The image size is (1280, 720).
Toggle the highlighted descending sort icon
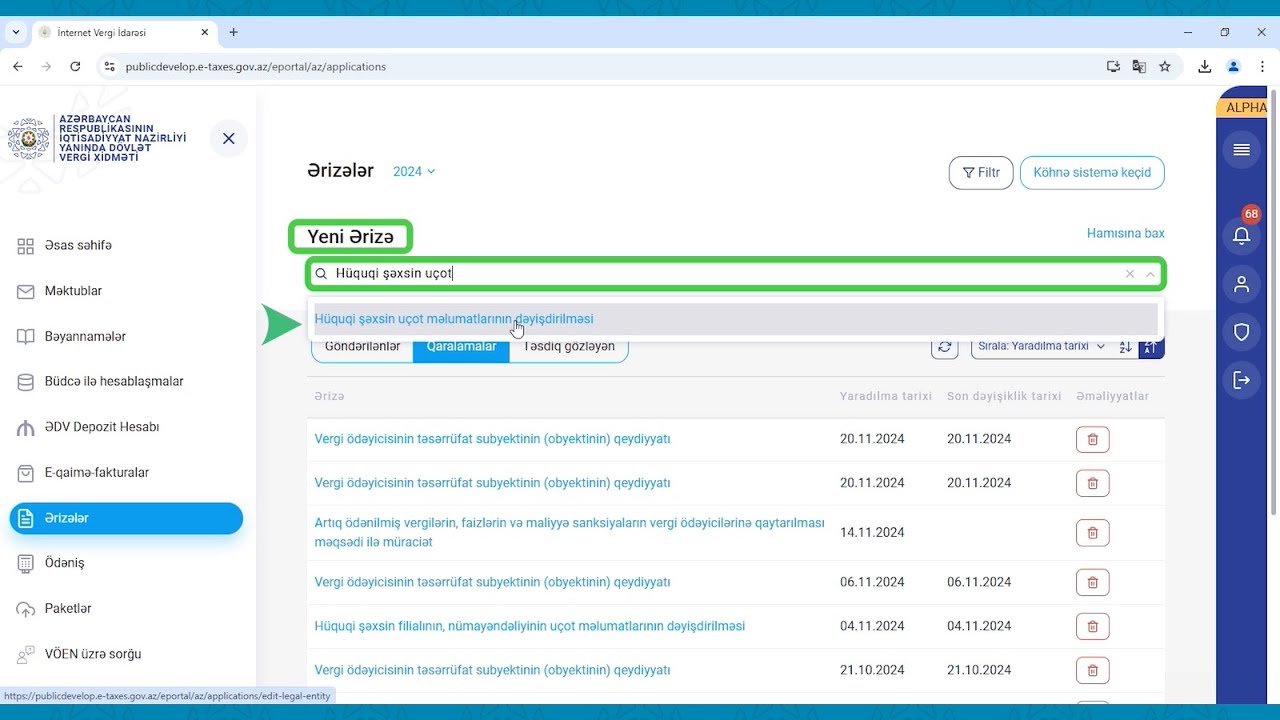point(1151,347)
